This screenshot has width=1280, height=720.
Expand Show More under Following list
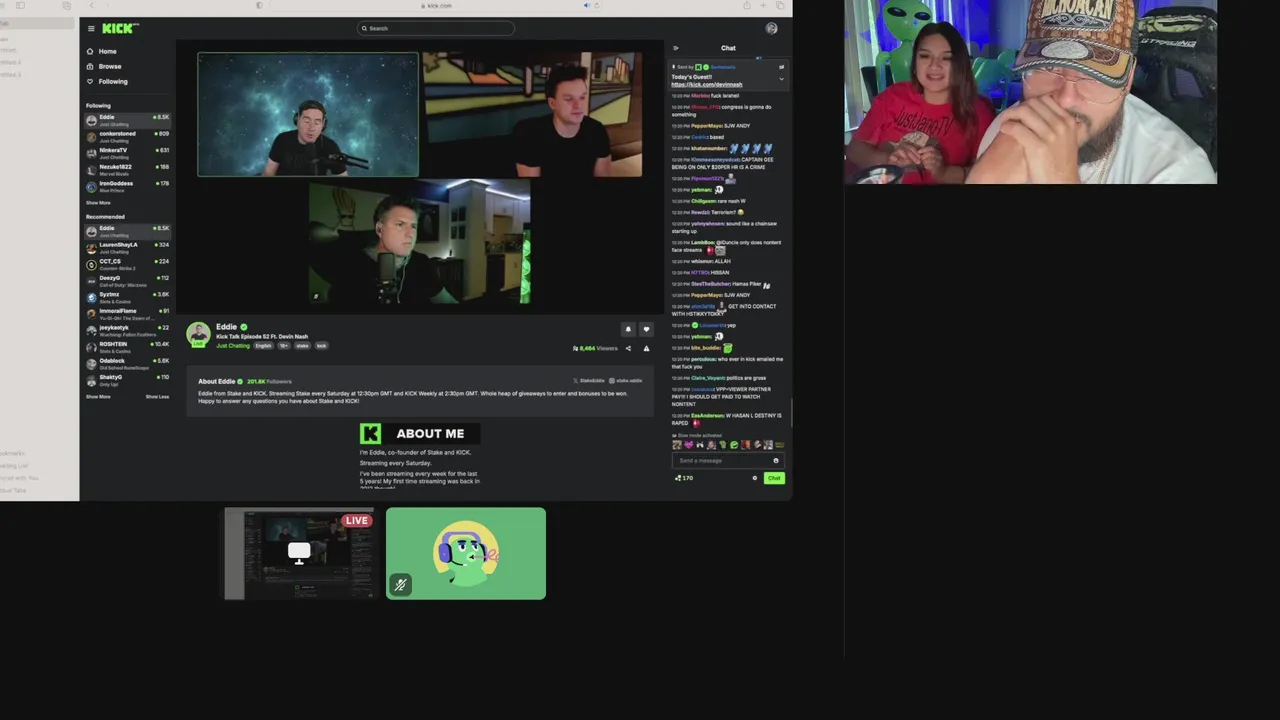coord(98,203)
